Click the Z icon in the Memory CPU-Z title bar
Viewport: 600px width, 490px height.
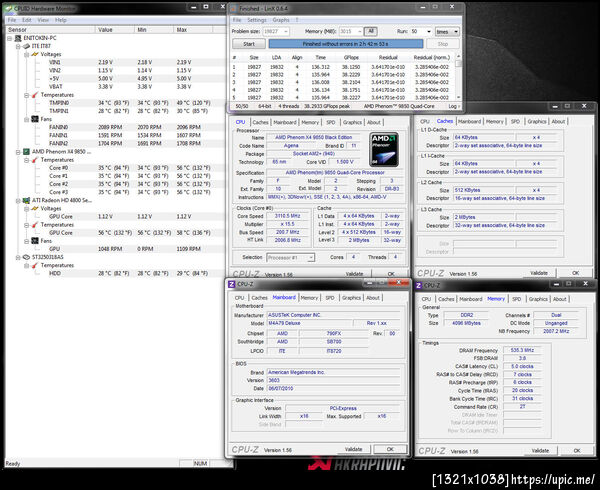pos(419,285)
